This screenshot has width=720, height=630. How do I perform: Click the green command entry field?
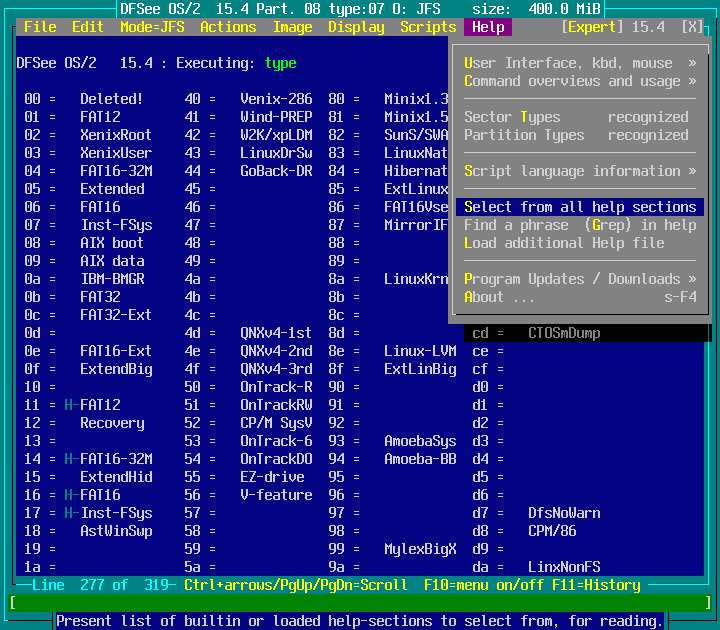coord(360,602)
